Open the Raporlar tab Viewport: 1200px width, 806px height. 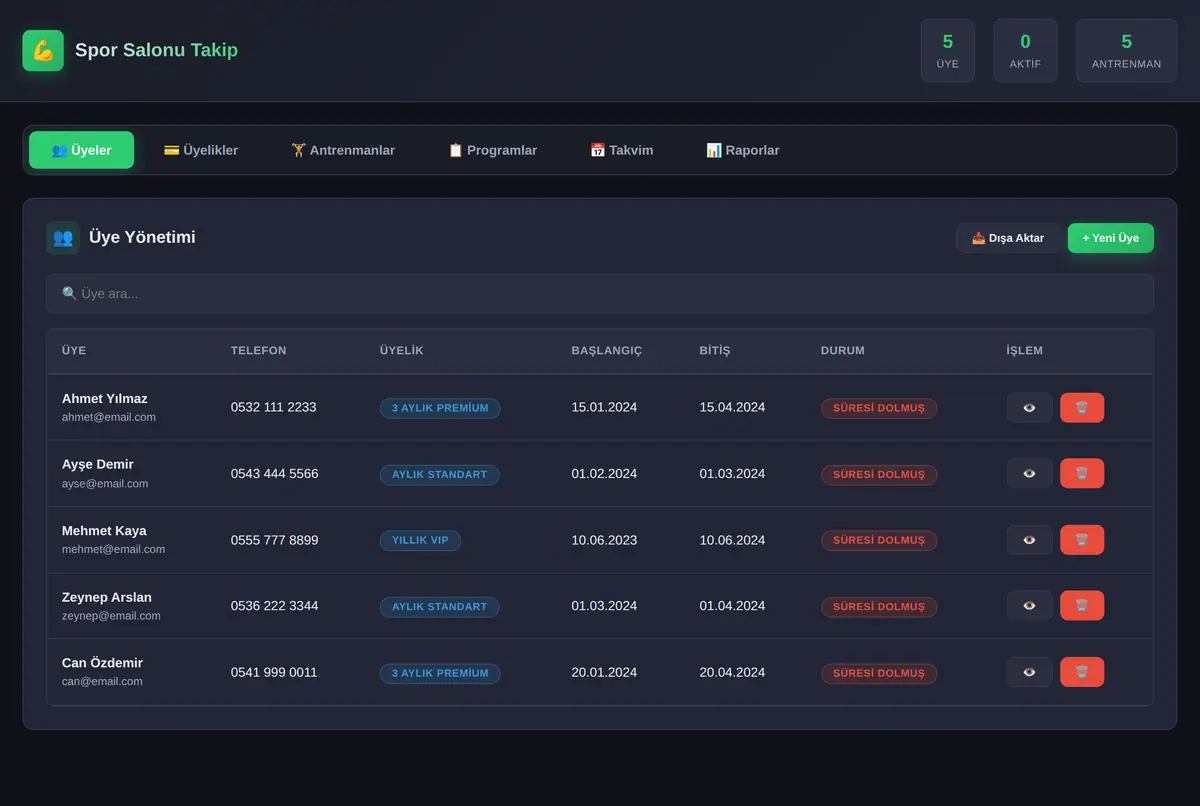coord(743,150)
